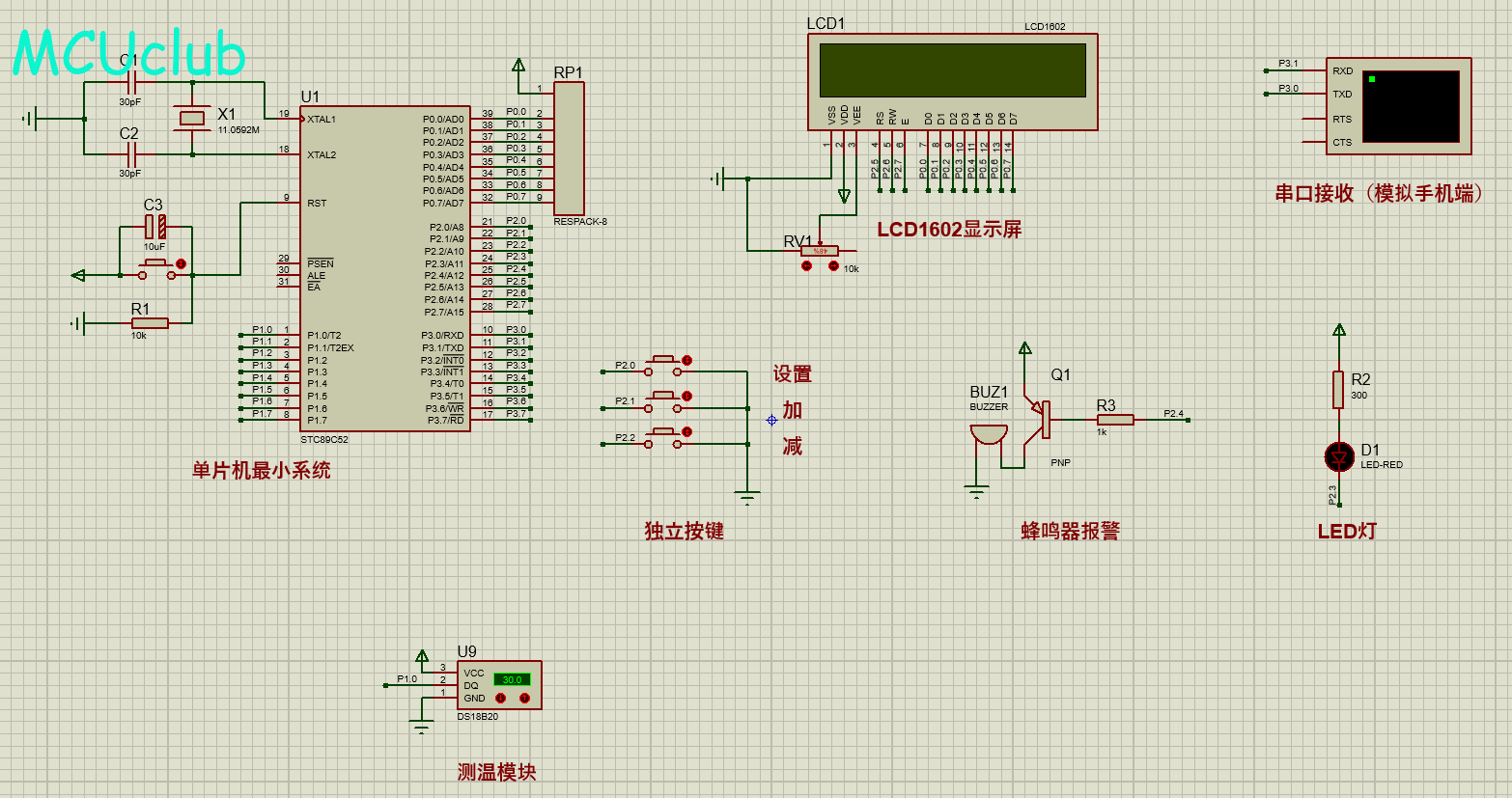Click the virtual terminal black screen
Viewport: 1512px width, 798px height.
[1411, 106]
